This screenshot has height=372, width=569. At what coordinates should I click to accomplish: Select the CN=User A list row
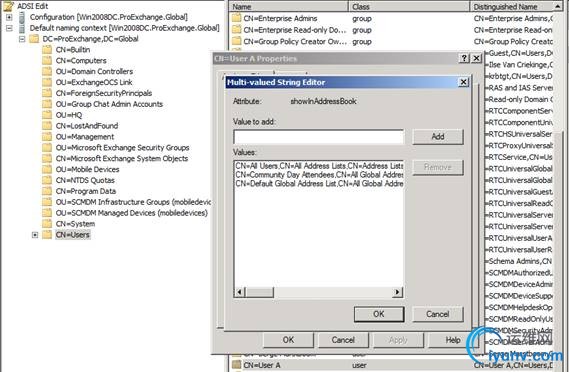(392, 365)
